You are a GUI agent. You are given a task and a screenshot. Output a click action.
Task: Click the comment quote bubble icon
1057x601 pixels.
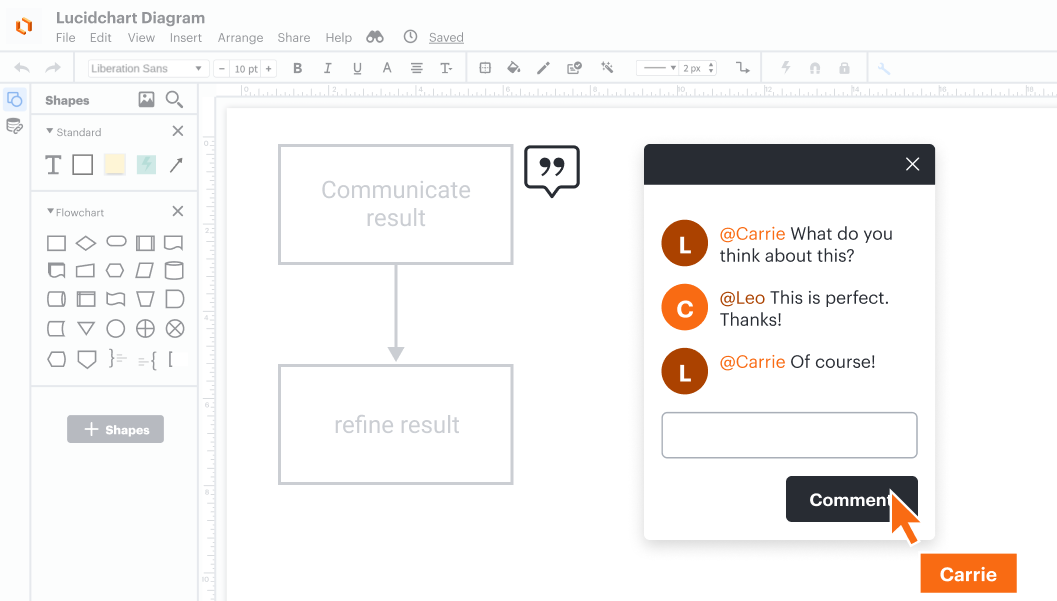[x=552, y=170]
